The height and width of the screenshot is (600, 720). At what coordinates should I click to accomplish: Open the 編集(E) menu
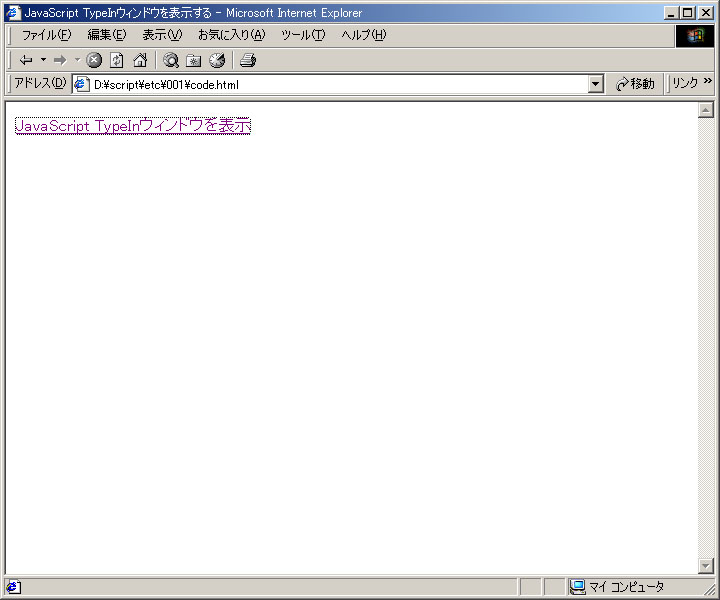pyautogui.click(x=107, y=35)
